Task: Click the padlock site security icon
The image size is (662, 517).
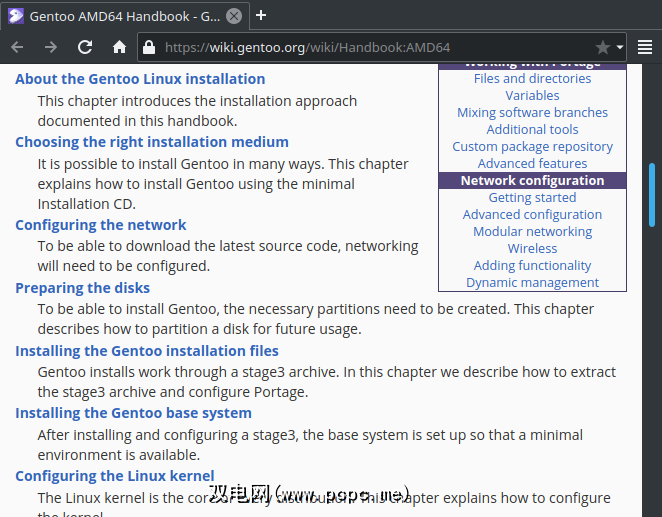Action: [x=149, y=47]
